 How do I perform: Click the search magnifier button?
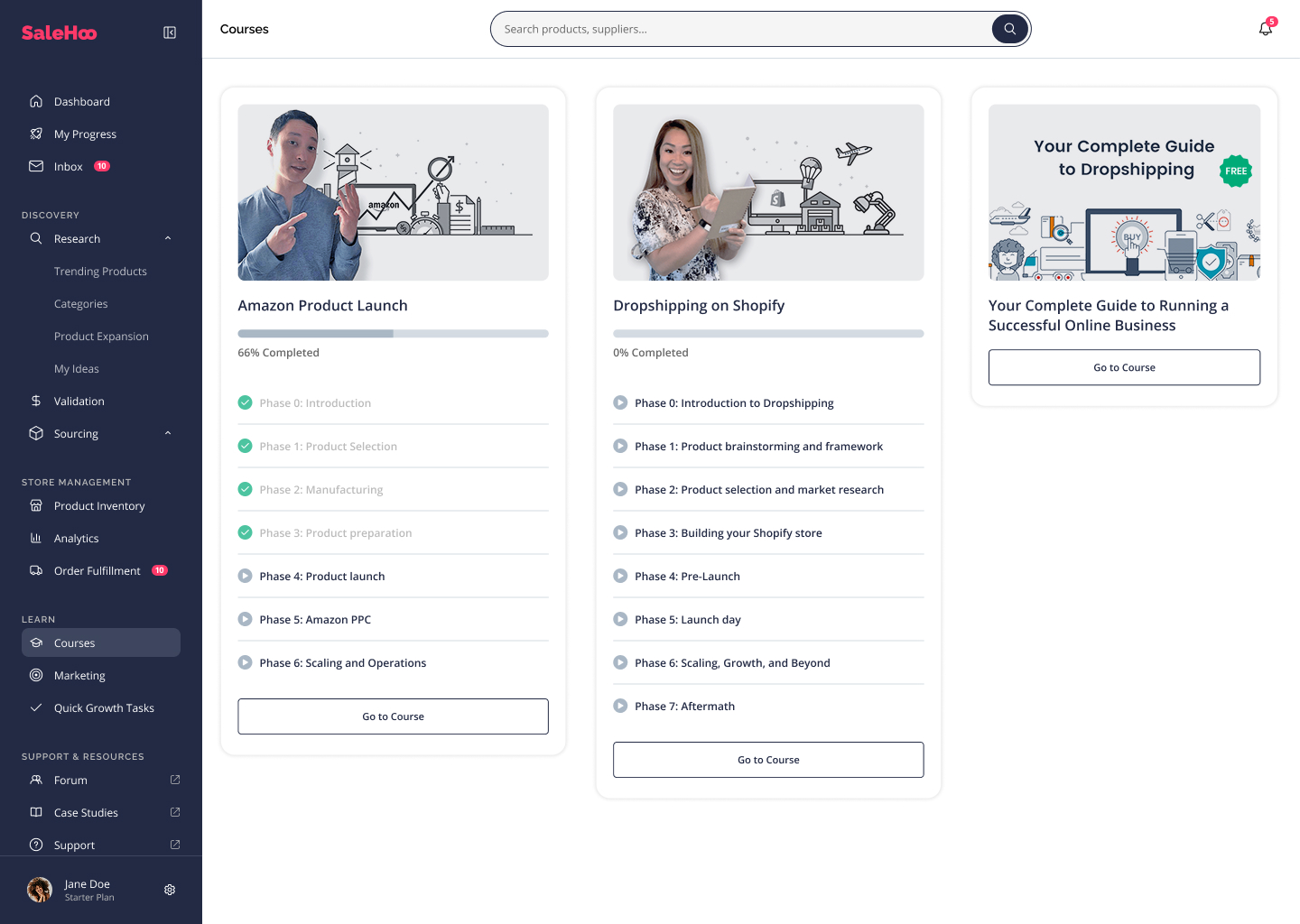pyautogui.click(x=1010, y=29)
